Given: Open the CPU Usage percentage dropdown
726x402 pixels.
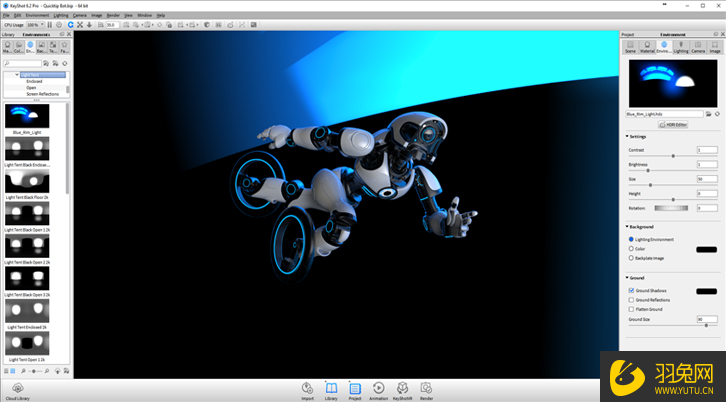Looking at the screenshot, I should (x=35, y=24).
